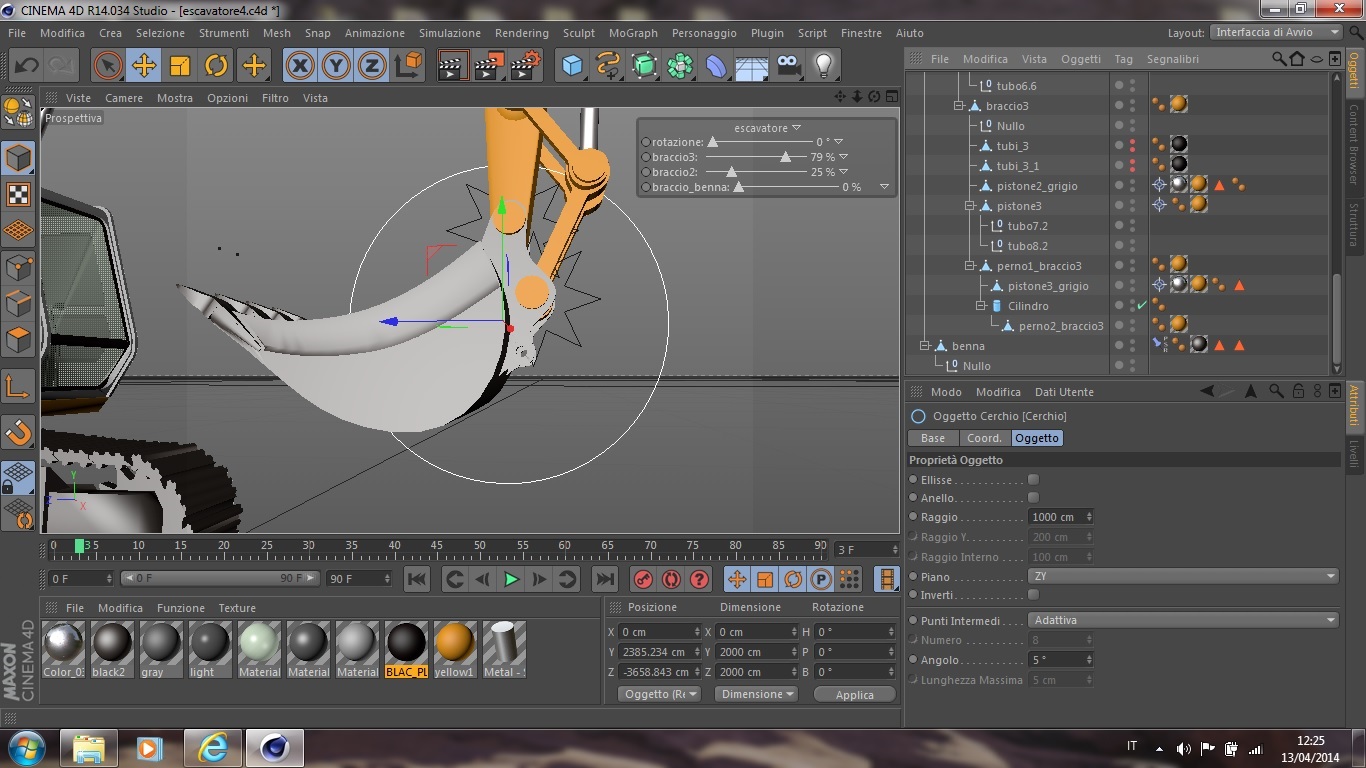Add a Cube primitive object
1366x768 pixels.
point(572,66)
